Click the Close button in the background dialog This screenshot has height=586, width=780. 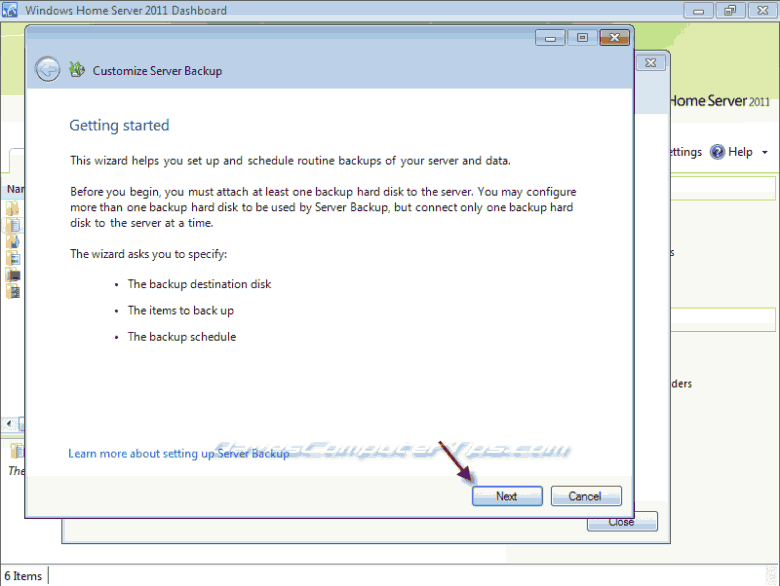pyautogui.click(x=622, y=523)
